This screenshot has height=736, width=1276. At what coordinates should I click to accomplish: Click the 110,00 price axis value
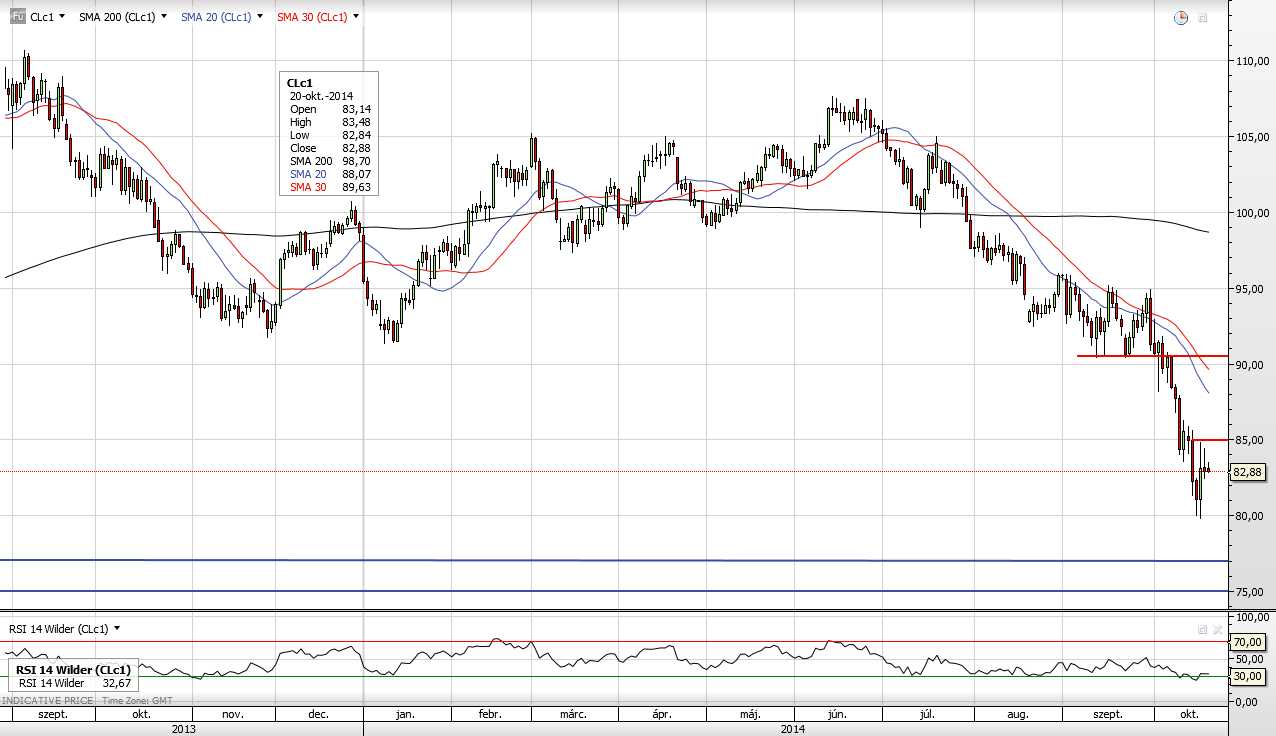(1251, 61)
